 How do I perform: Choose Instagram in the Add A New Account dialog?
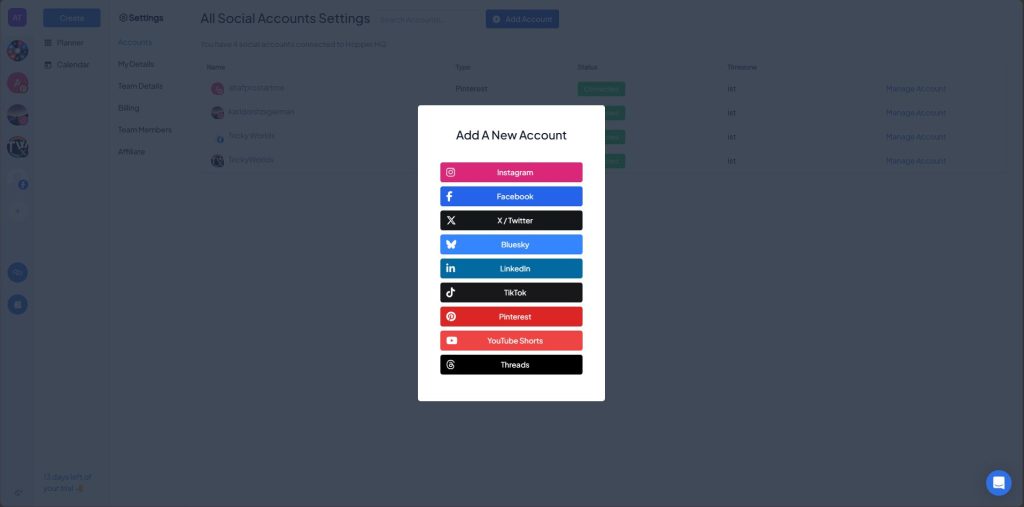pyautogui.click(x=511, y=172)
